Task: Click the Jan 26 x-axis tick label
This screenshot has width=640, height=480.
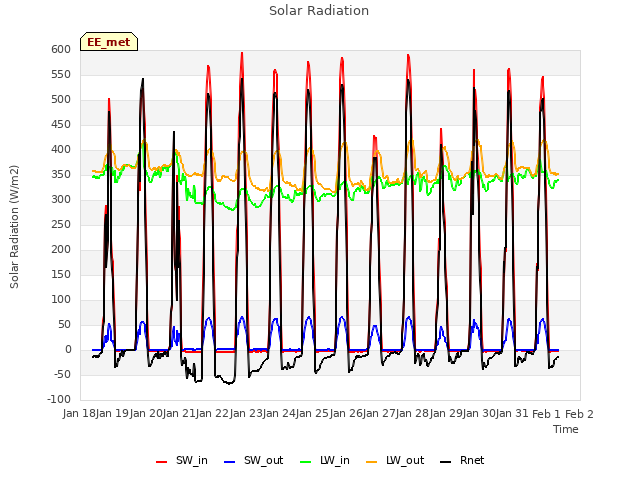Action: [x=346, y=414]
